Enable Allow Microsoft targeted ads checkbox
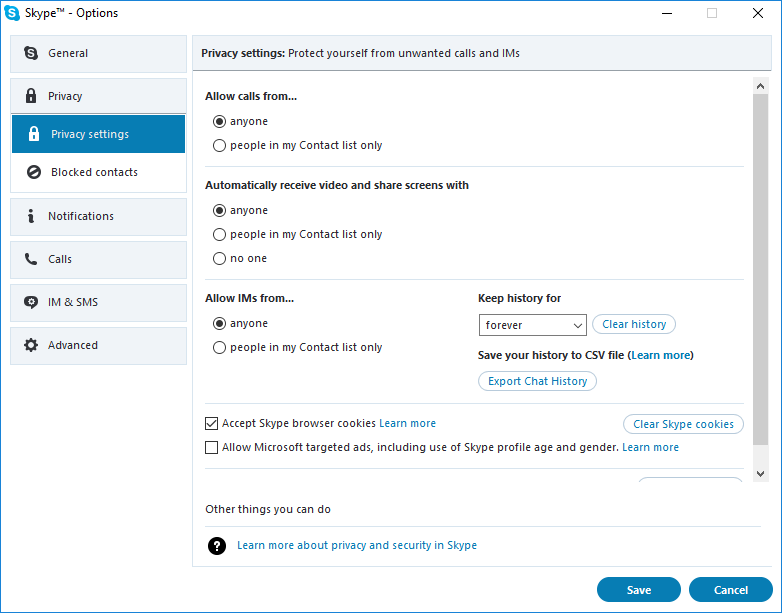This screenshot has height=613, width=782. (211, 447)
